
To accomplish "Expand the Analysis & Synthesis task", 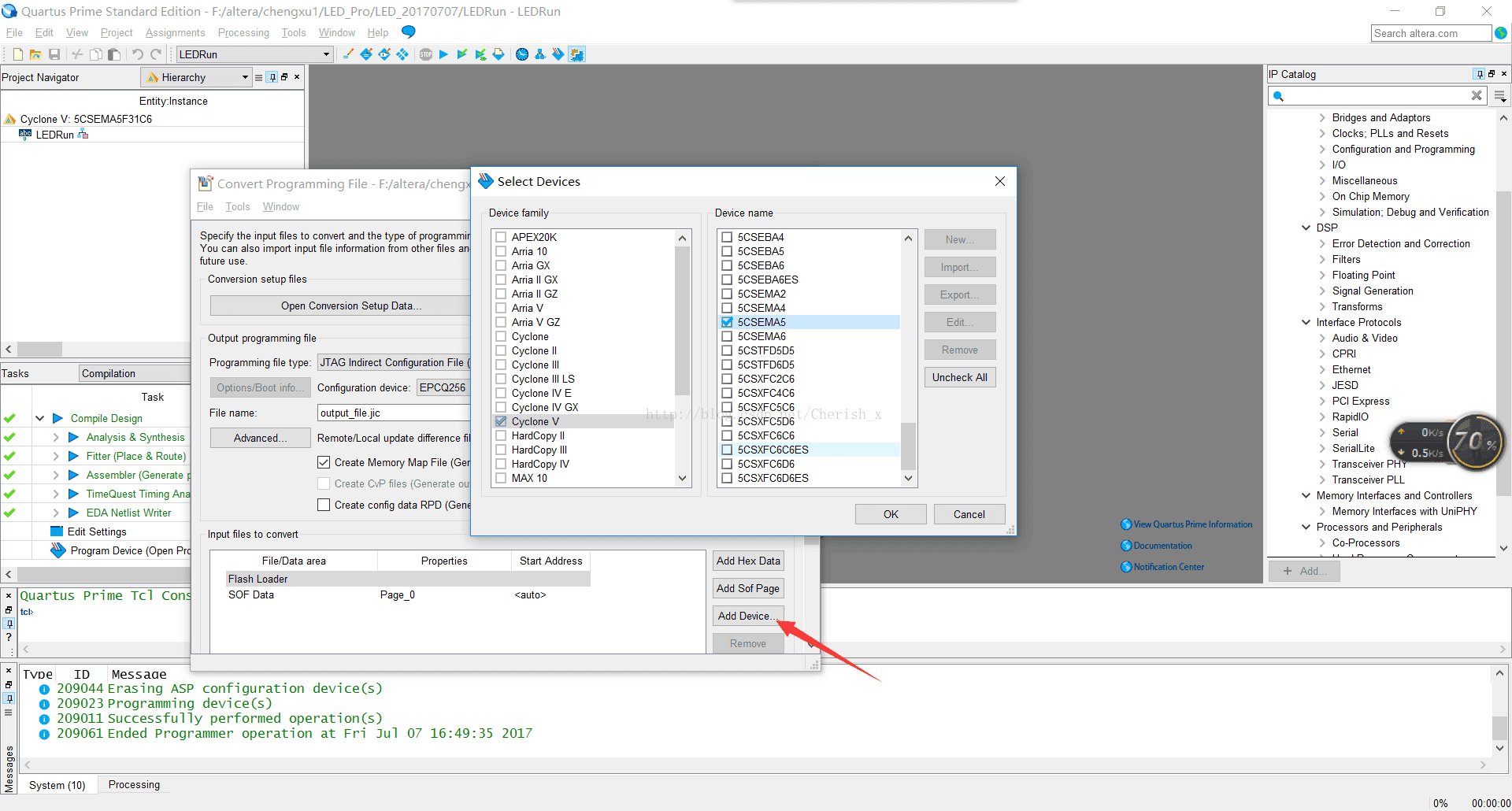I will (x=56, y=437).
